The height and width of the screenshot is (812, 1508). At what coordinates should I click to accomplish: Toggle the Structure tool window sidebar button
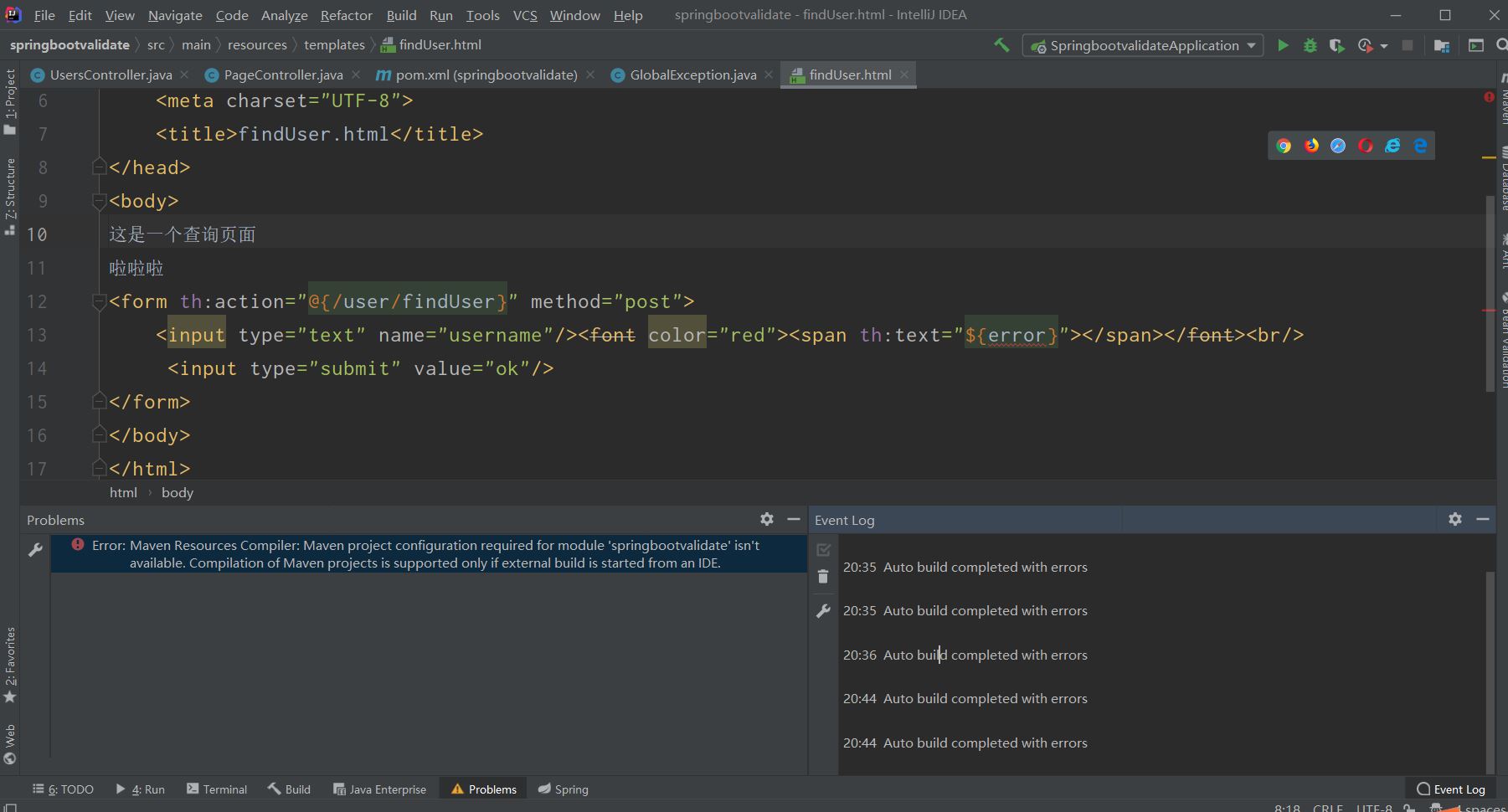pyautogui.click(x=10, y=197)
